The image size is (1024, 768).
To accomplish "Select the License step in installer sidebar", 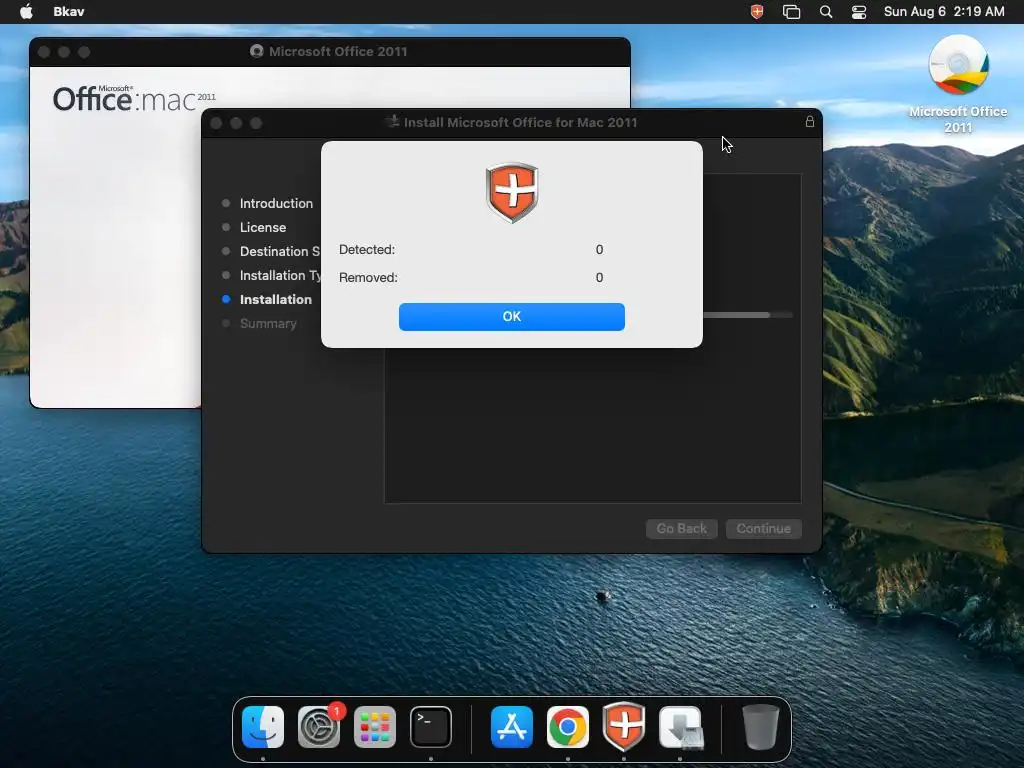I will click(x=263, y=227).
